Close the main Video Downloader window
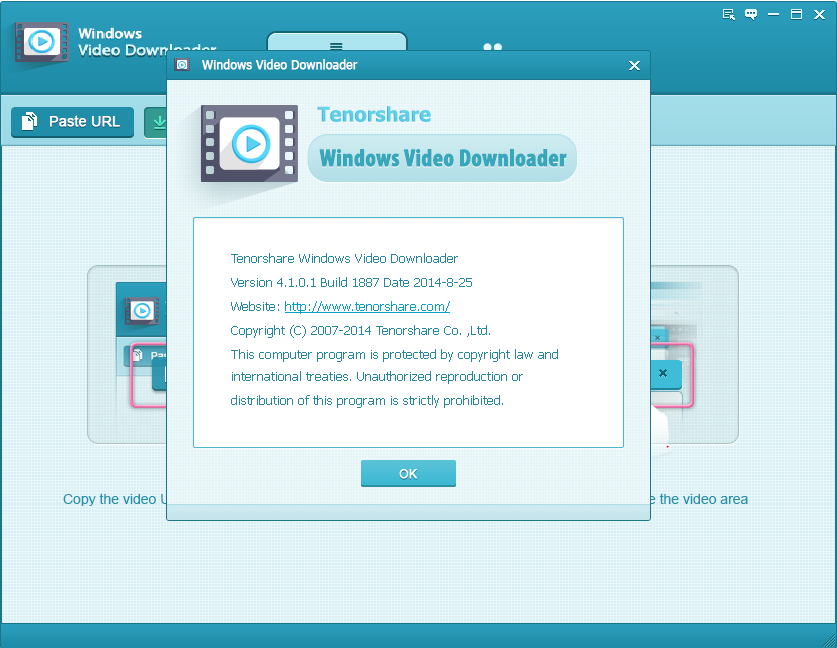This screenshot has height=648, width=837. tap(819, 14)
